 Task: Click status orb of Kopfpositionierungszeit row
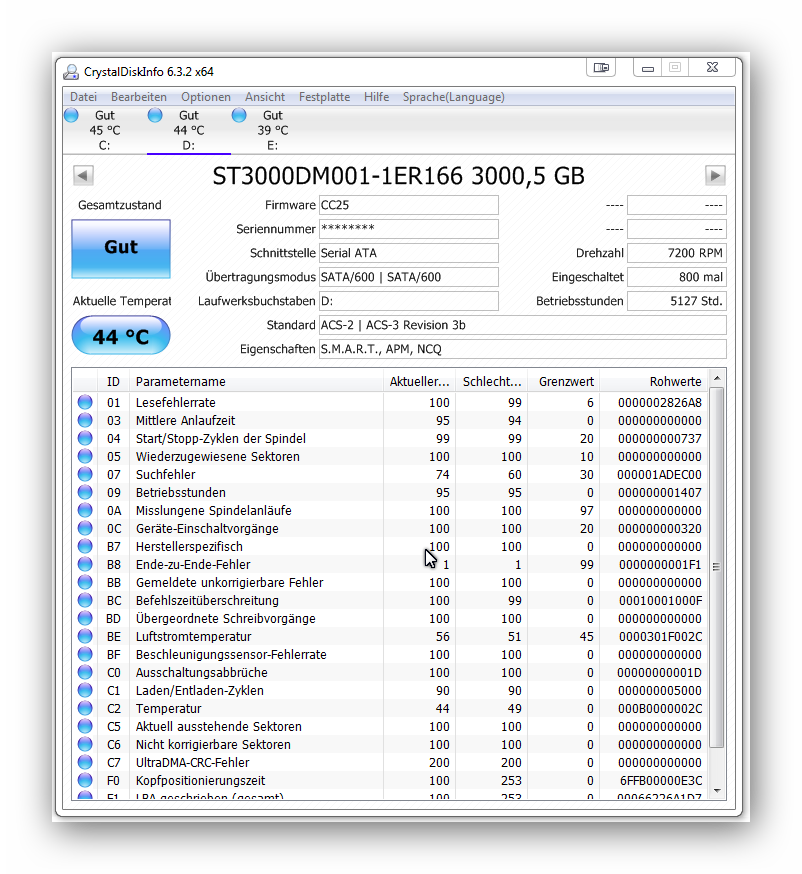(85, 780)
